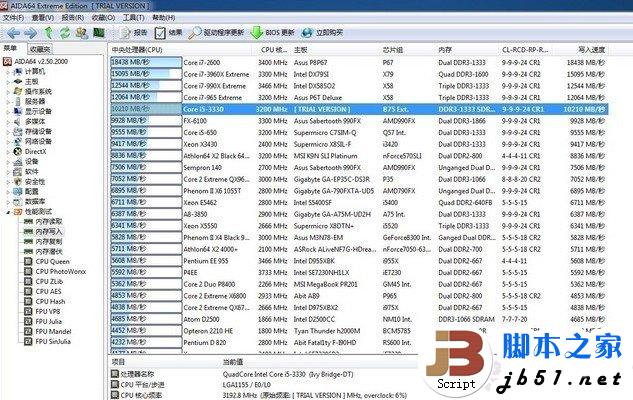
Task: Open the 帮助(H) menu
Action: [x=163, y=18]
